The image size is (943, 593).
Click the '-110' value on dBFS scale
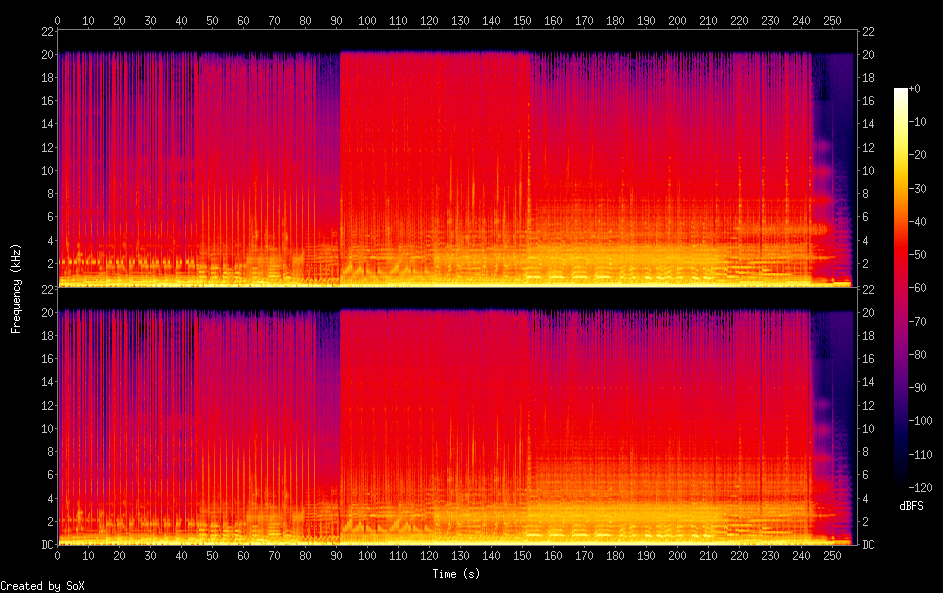(920, 454)
